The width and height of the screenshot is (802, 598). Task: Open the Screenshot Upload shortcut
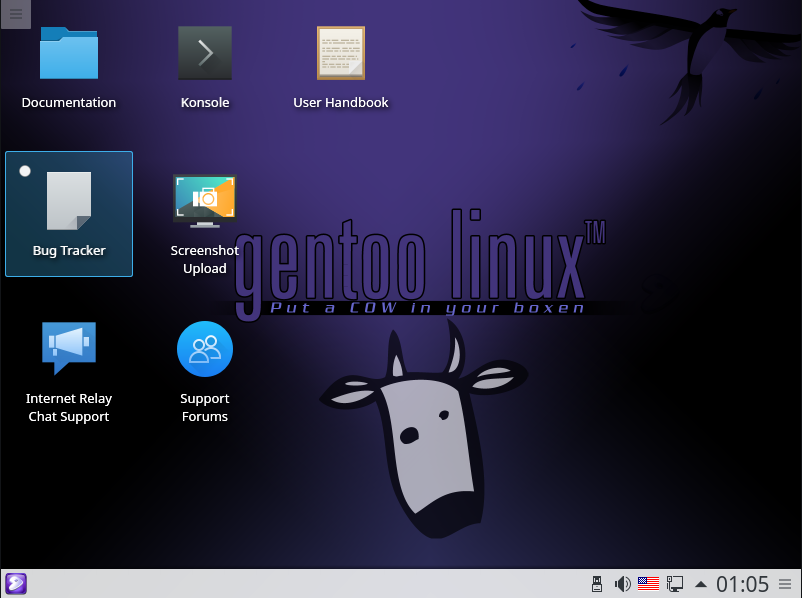[x=205, y=201]
